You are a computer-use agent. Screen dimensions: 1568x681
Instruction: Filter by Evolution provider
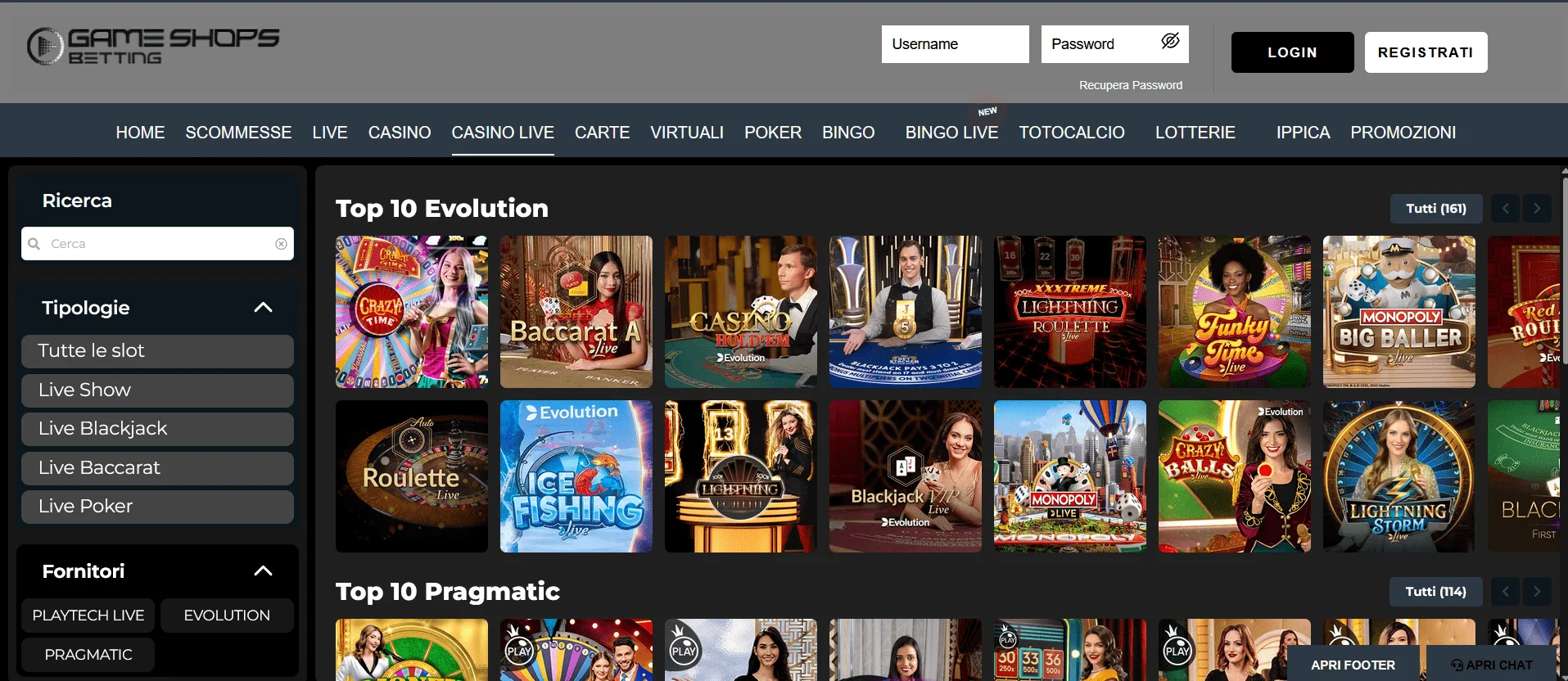click(227, 616)
